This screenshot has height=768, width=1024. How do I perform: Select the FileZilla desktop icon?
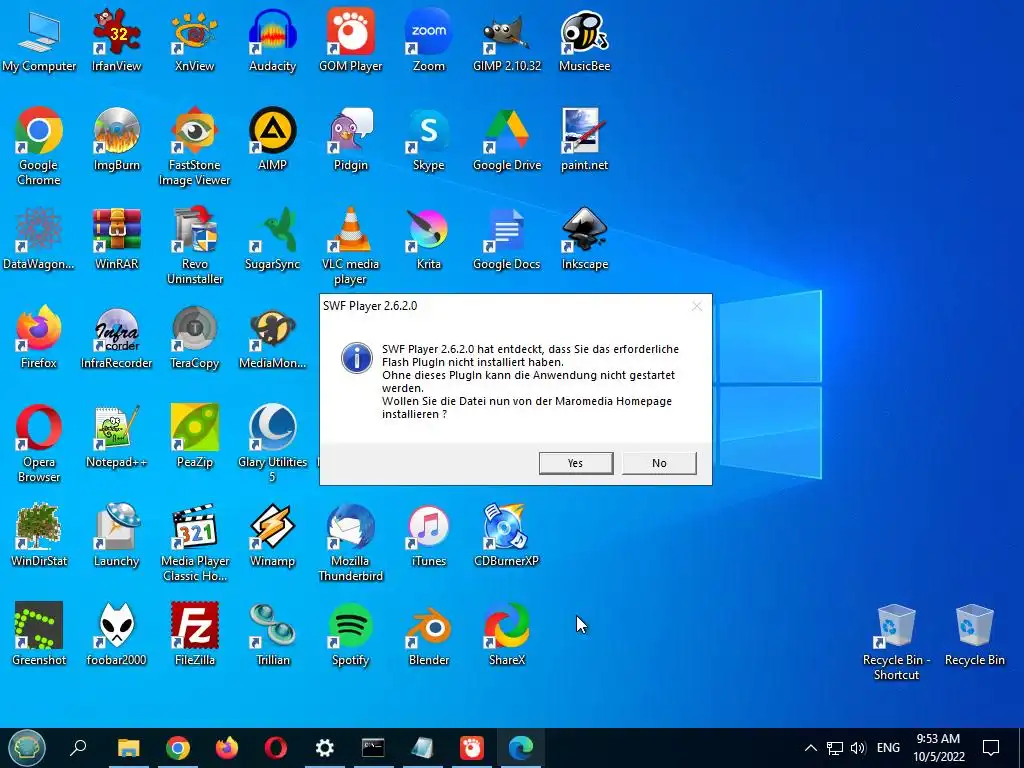point(195,635)
